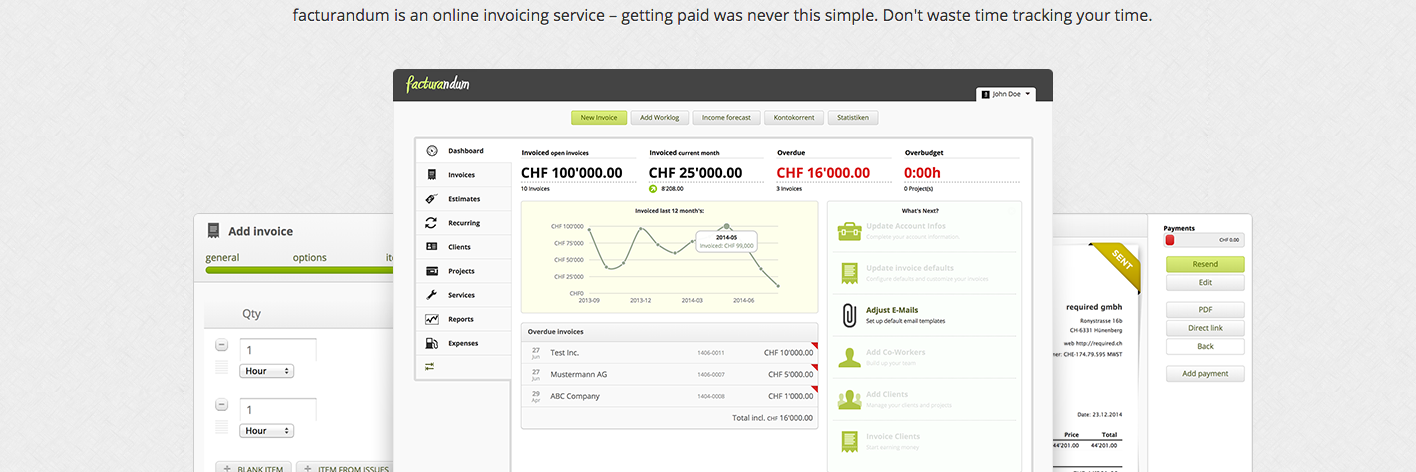Select the Services wrench icon

[x=432, y=295]
